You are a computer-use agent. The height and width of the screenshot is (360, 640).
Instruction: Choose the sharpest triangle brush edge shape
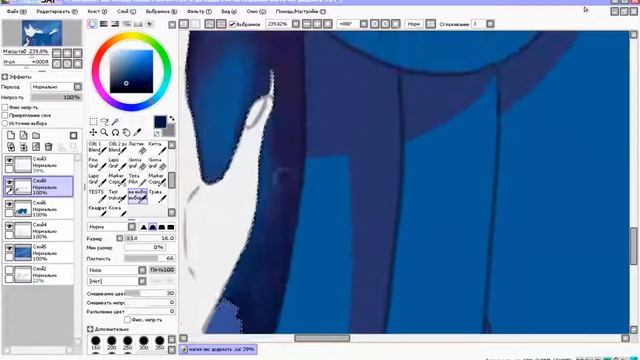pos(144,227)
